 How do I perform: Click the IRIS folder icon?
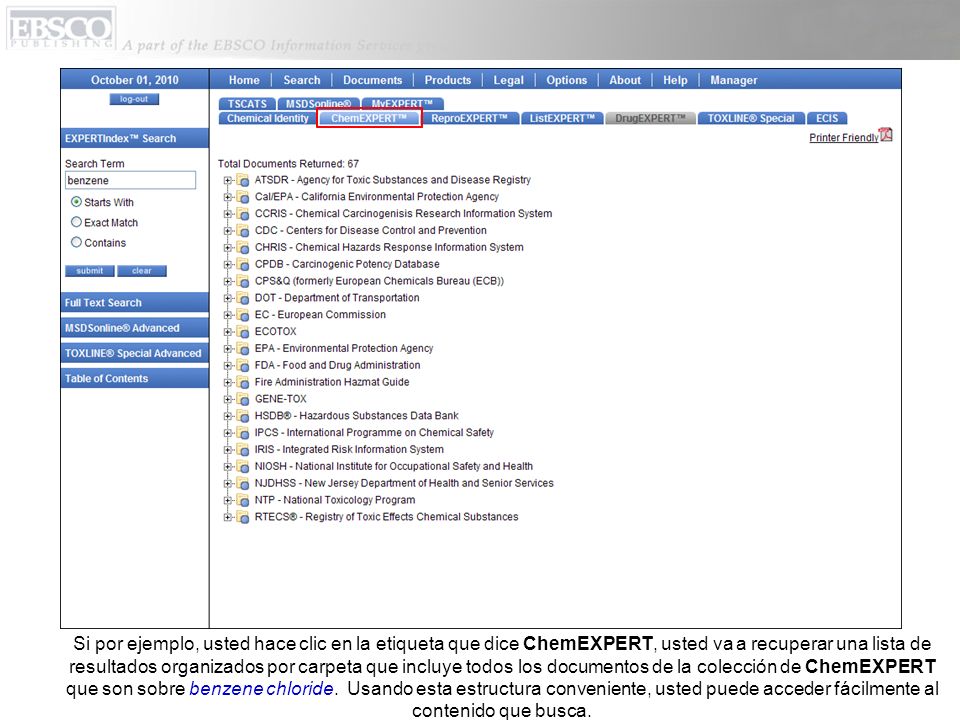pos(243,450)
